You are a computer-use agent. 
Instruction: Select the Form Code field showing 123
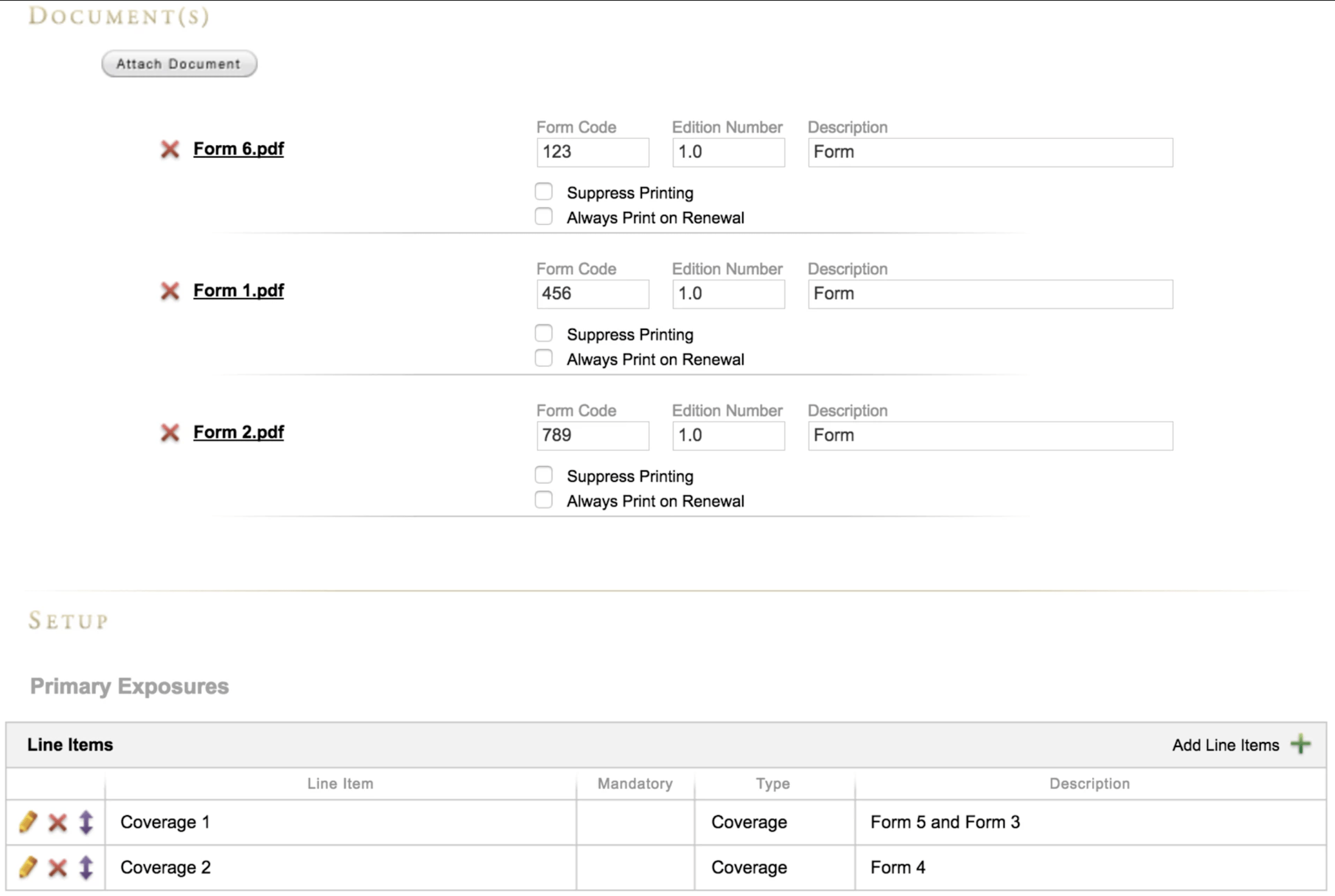coord(593,152)
